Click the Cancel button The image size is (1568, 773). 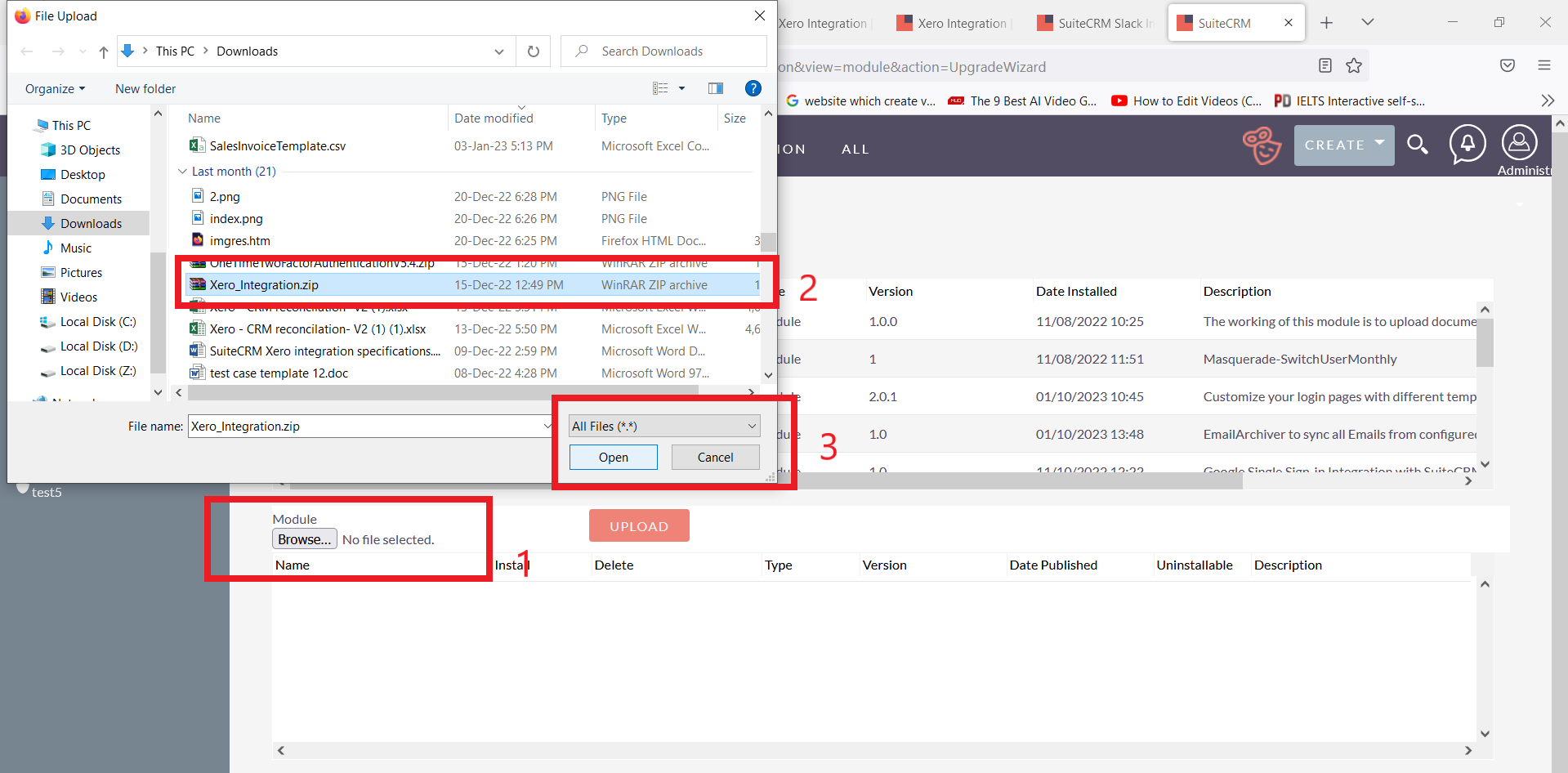pos(716,457)
